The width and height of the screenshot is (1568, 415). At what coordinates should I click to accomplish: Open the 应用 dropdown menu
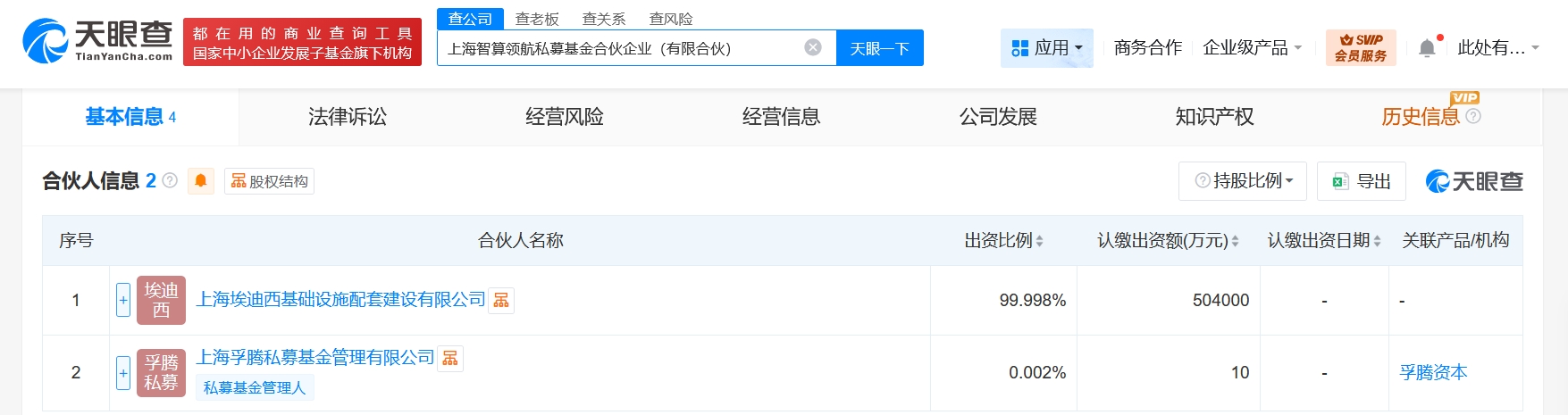point(1046,48)
